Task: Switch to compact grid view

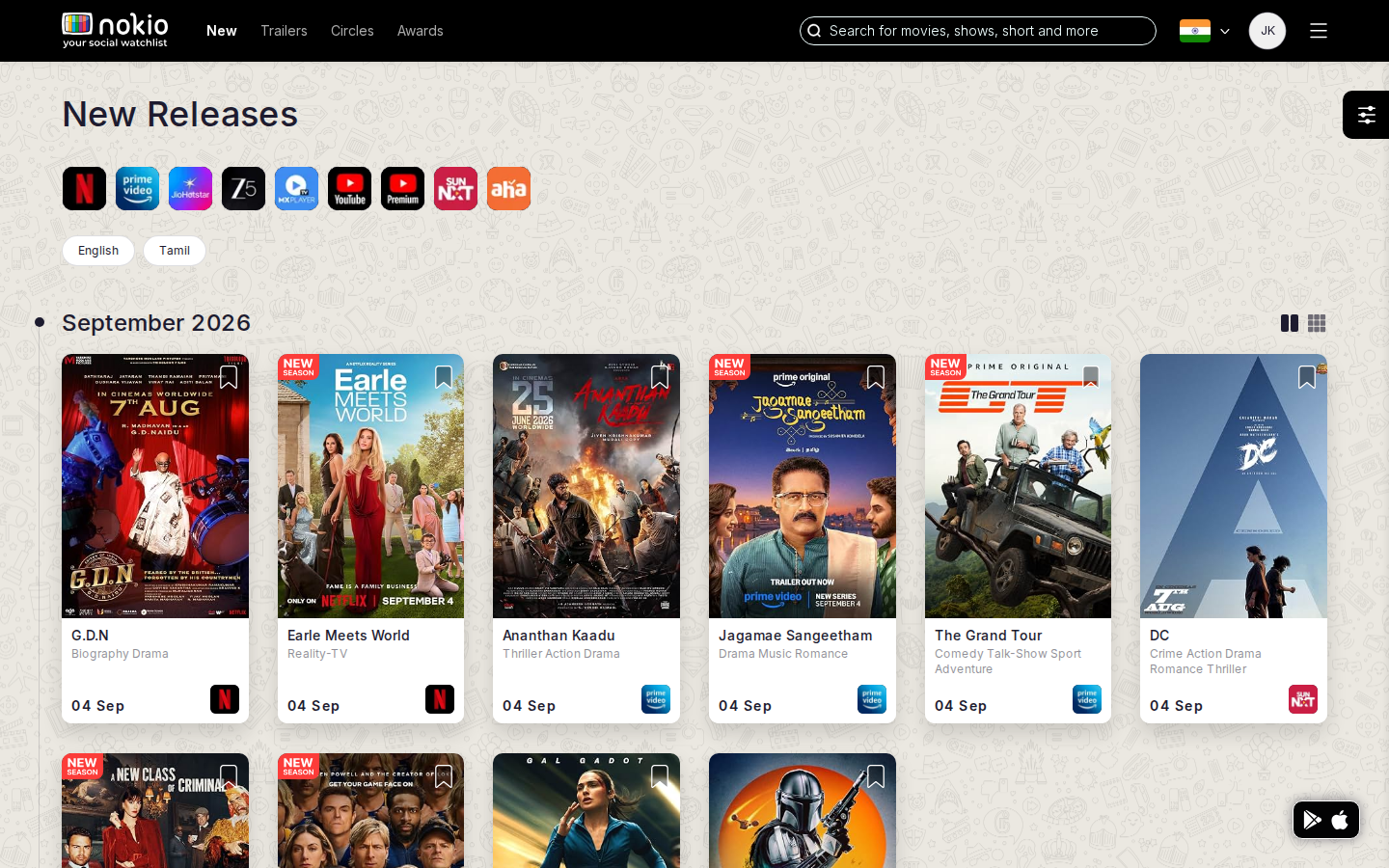Action: click(1317, 323)
